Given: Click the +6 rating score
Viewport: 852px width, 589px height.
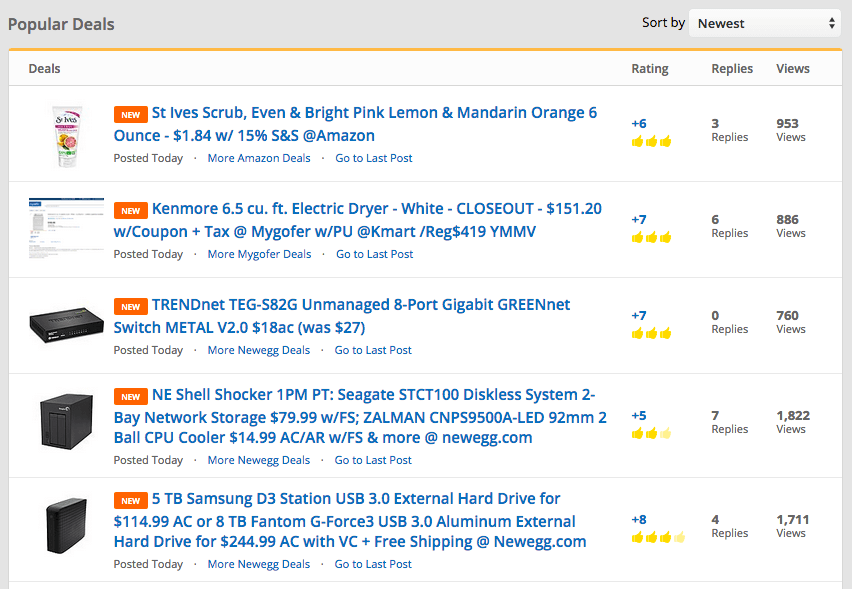Looking at the screenshot, I should (x=639, y=124).
